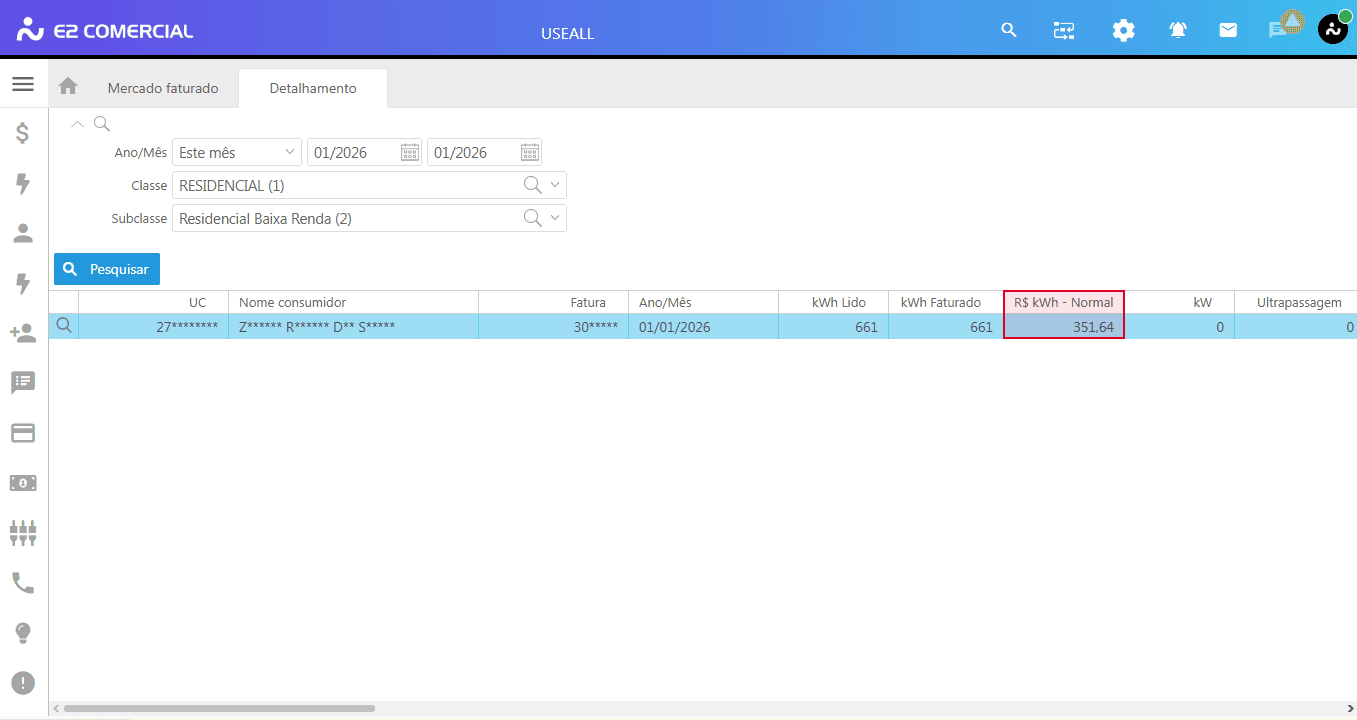The height and width of the screenshot is (720, 1357).
Task: Open the settings gear in header
Action: 1123,31
